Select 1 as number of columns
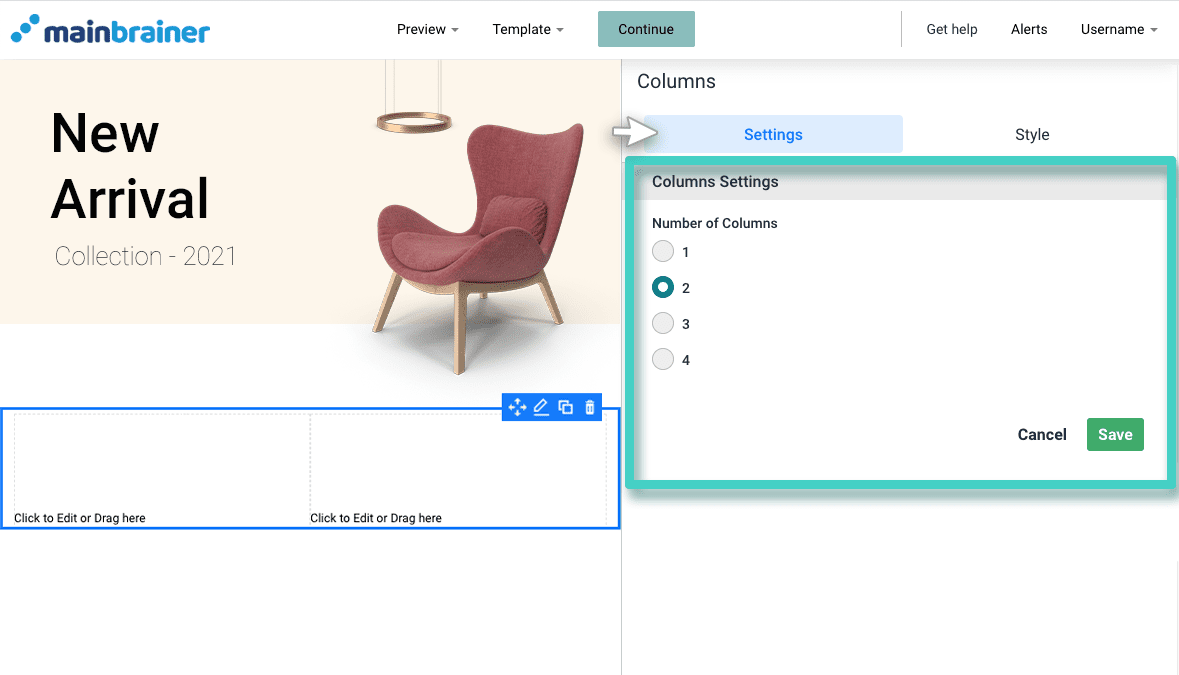 662,251
